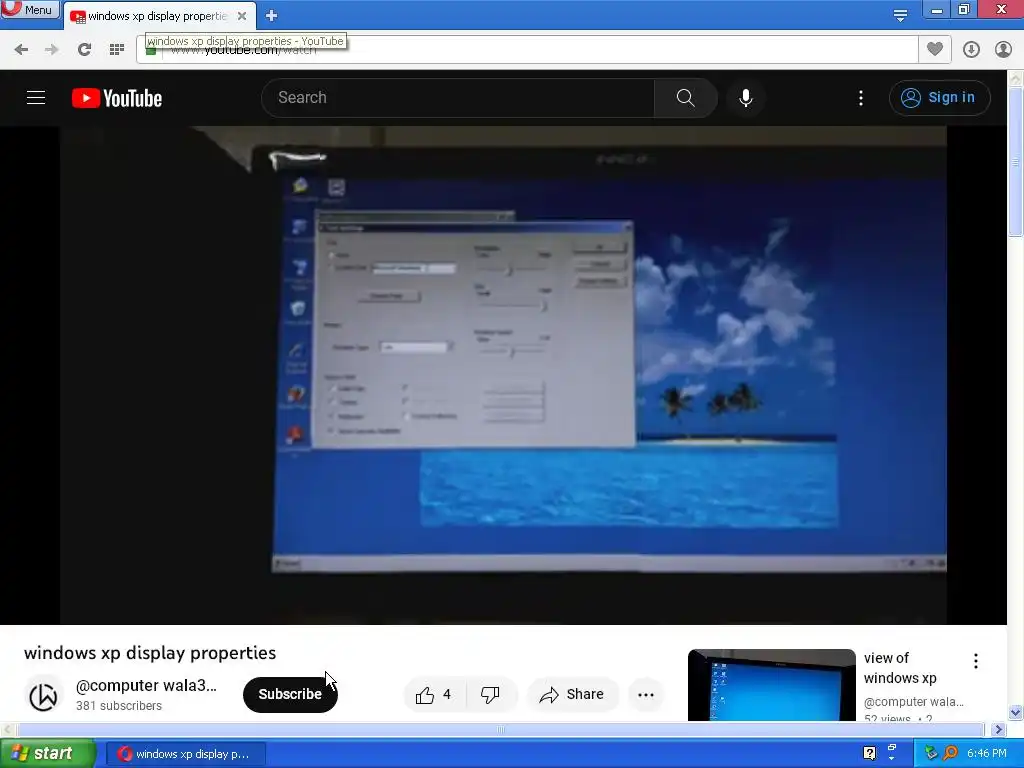Click the address bar URL field

(527, 50)
